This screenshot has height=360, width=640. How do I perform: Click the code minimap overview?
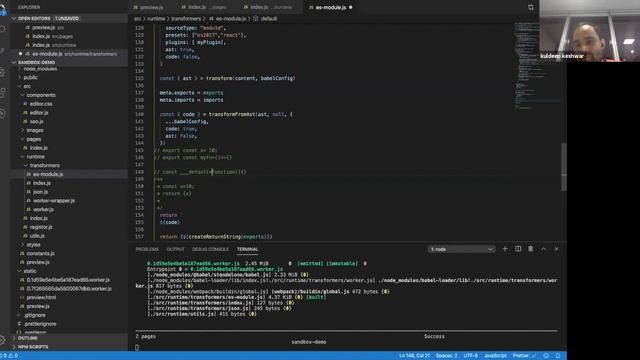tap(537, 65)
